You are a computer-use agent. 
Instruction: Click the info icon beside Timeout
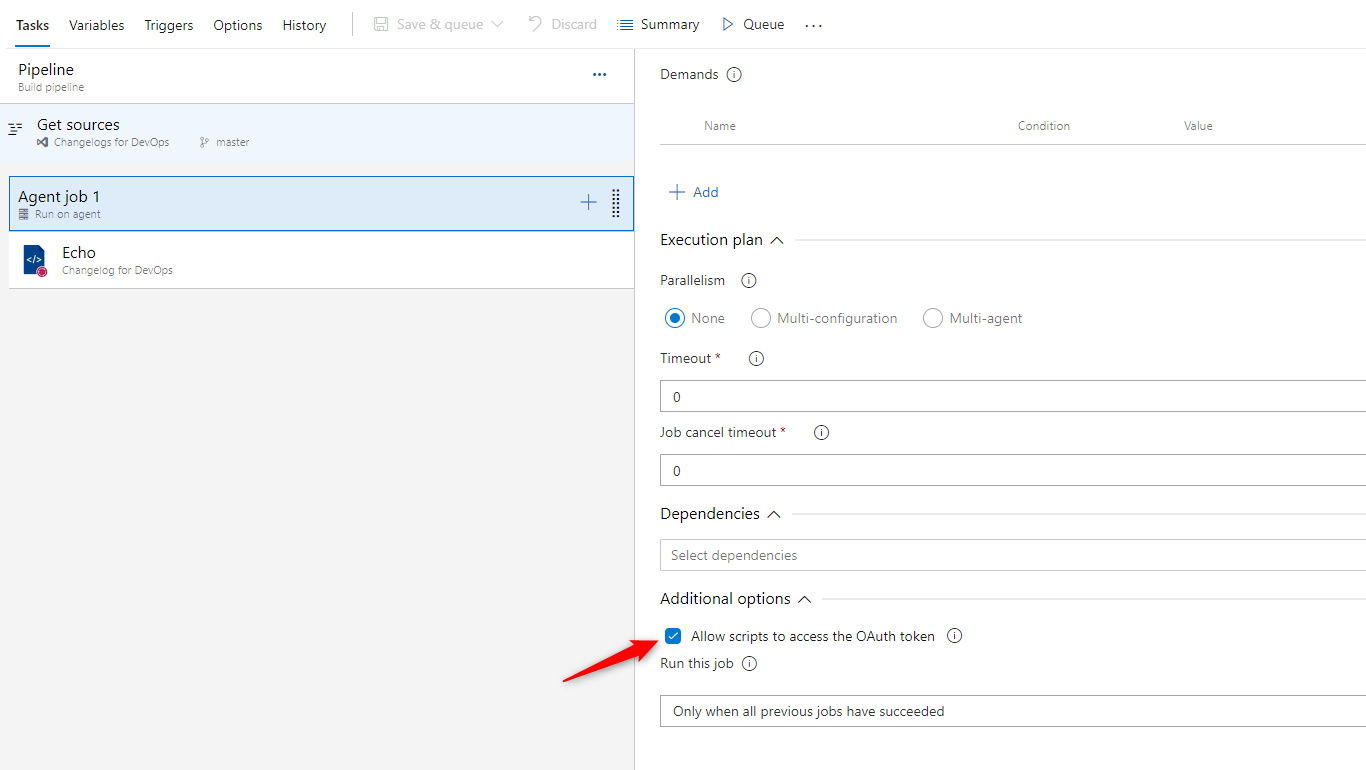(756, 359)
